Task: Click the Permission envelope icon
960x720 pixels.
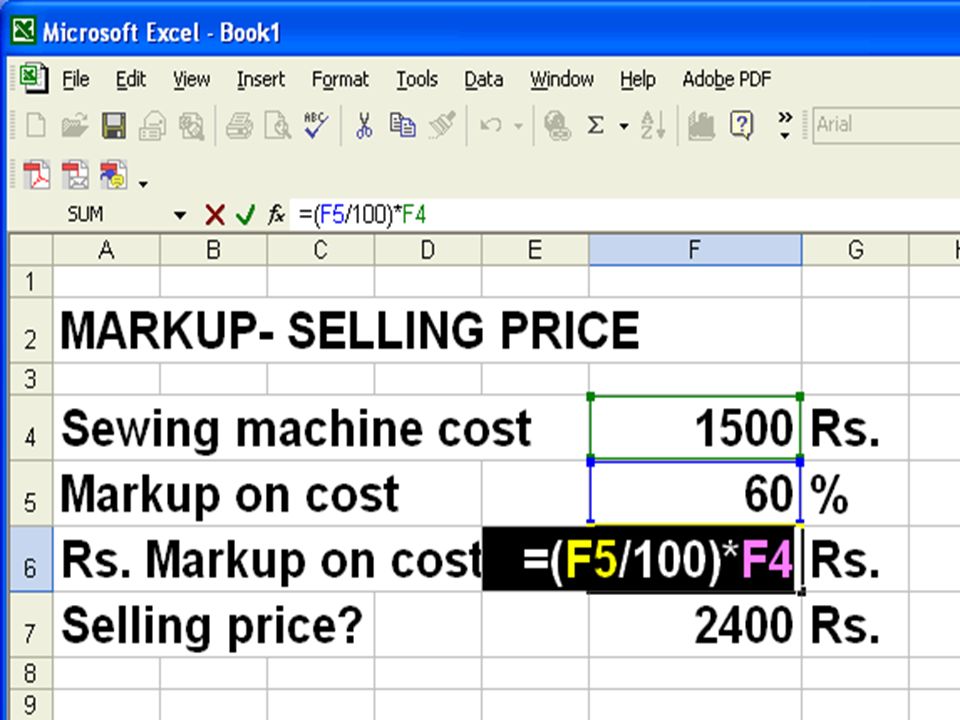Action: click(152, 126)
